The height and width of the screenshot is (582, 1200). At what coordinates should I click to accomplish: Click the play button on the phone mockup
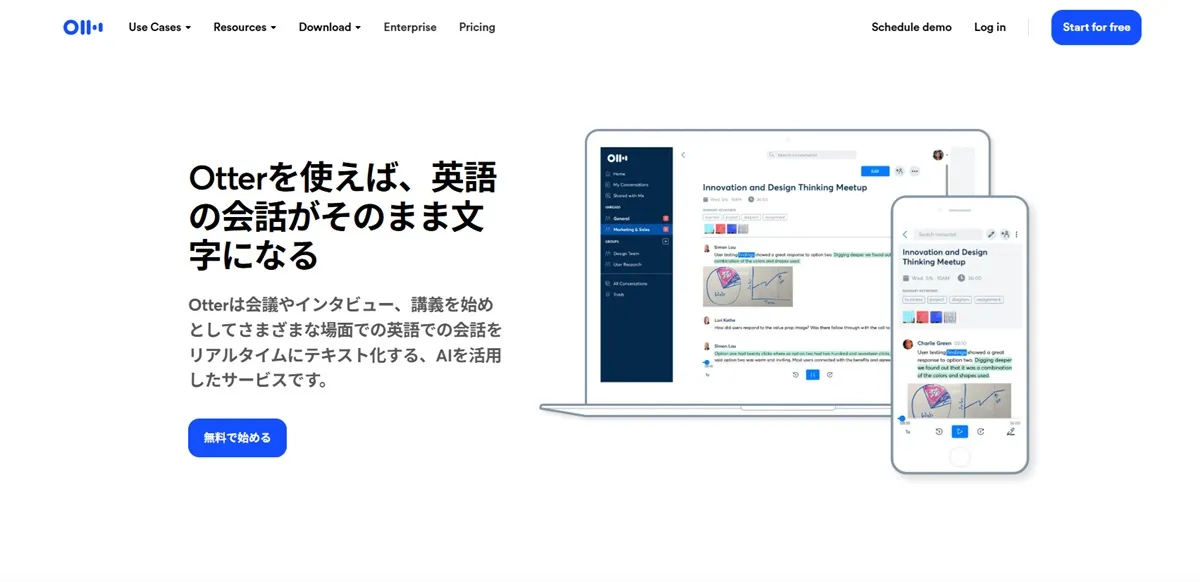[x=959, y=431]
